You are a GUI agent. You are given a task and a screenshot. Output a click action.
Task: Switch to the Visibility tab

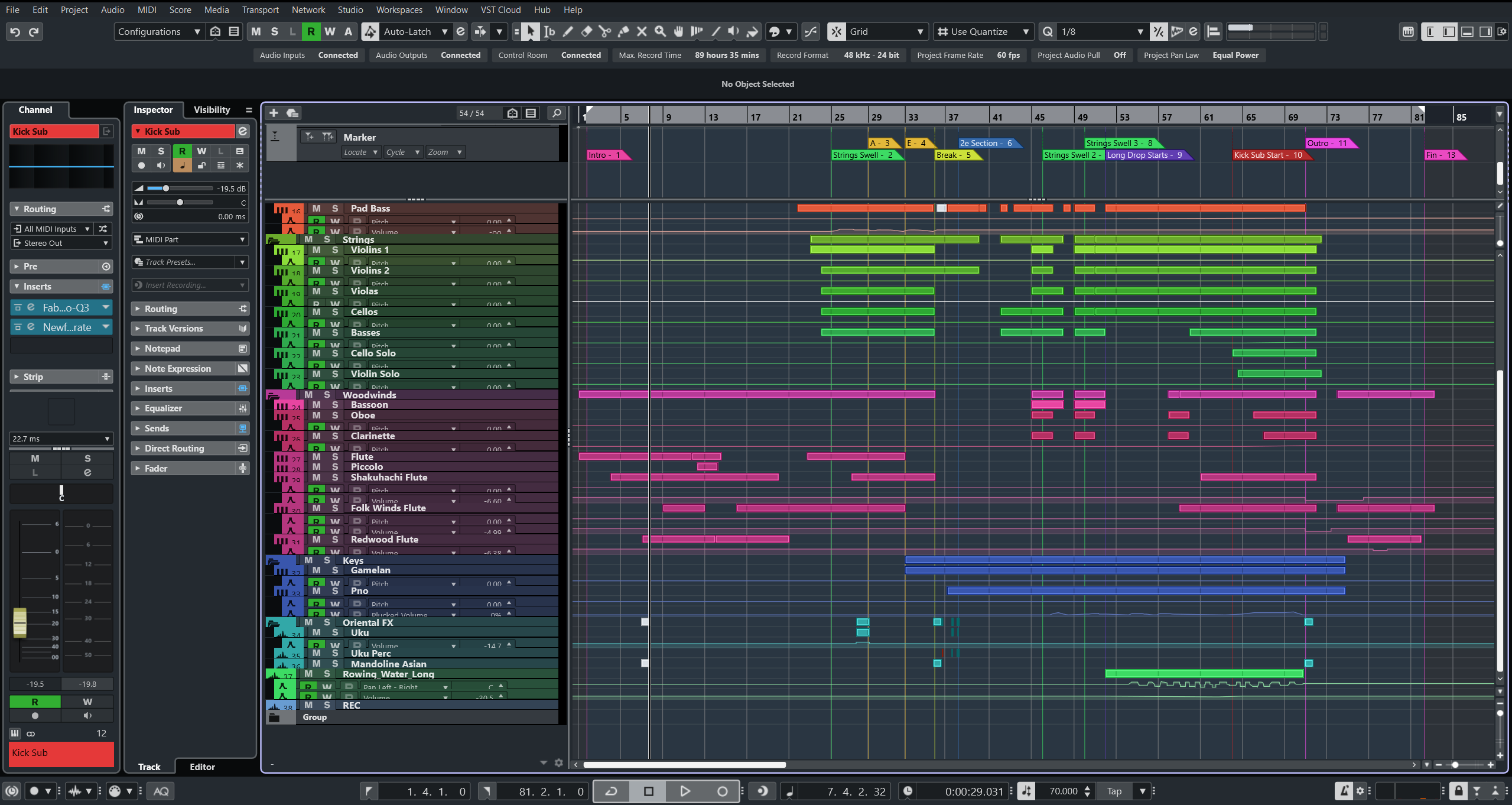pos(212,110)
